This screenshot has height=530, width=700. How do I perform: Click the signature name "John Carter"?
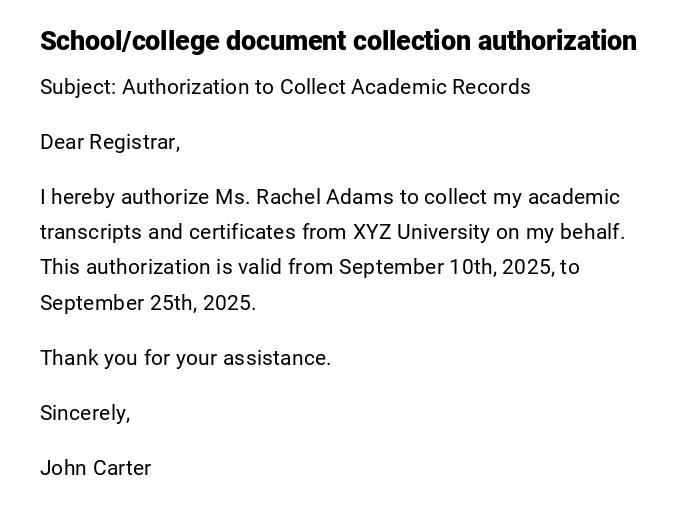95,468
